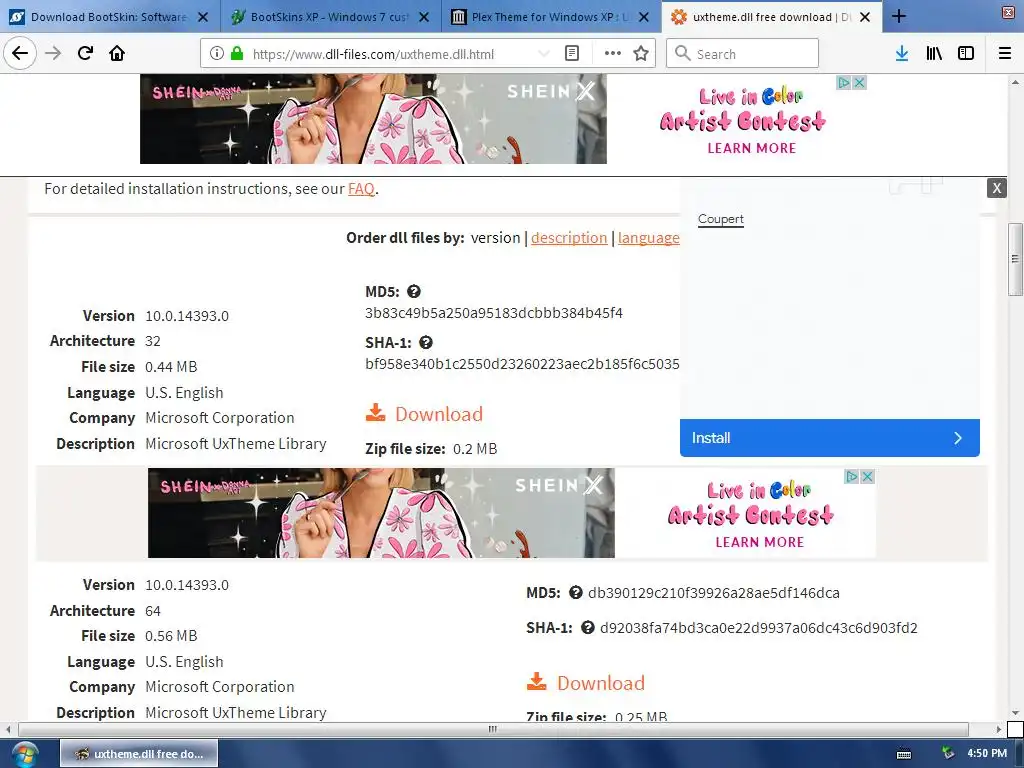Viewport: 1024px width, 768px height.
Task: Click the 0.56 MB file size value
Action: pos(171,636)
